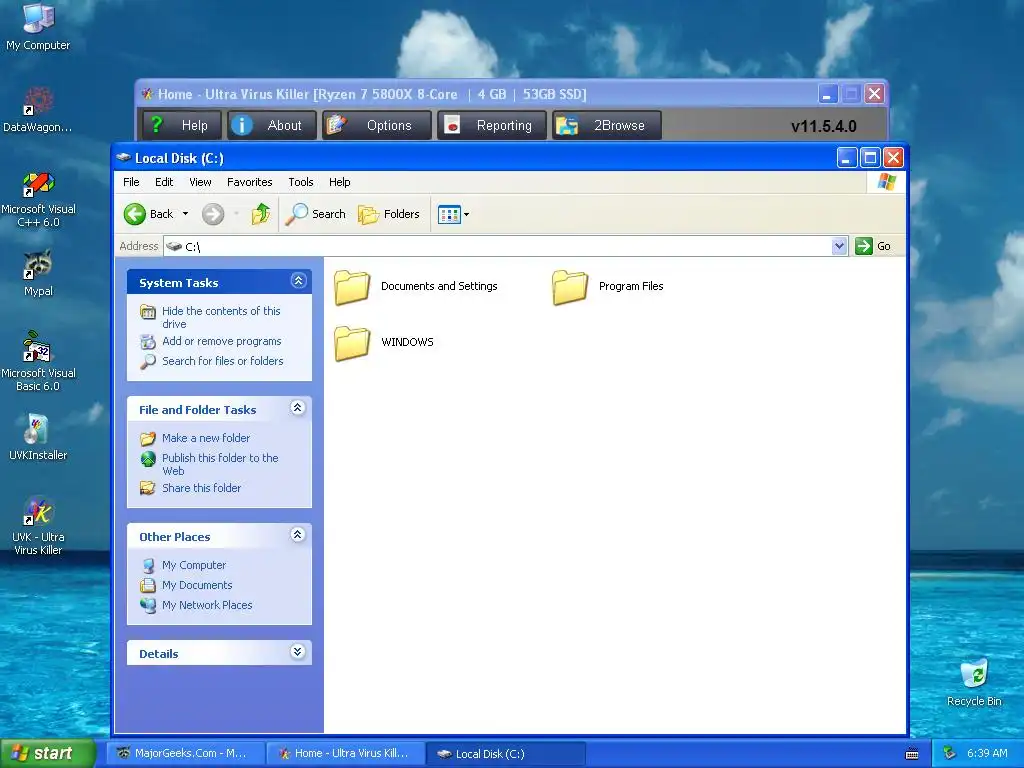Viewport: 1024px width, 768px height.
Task: Click the tray icon beside the clock
Action: (950, 754)
